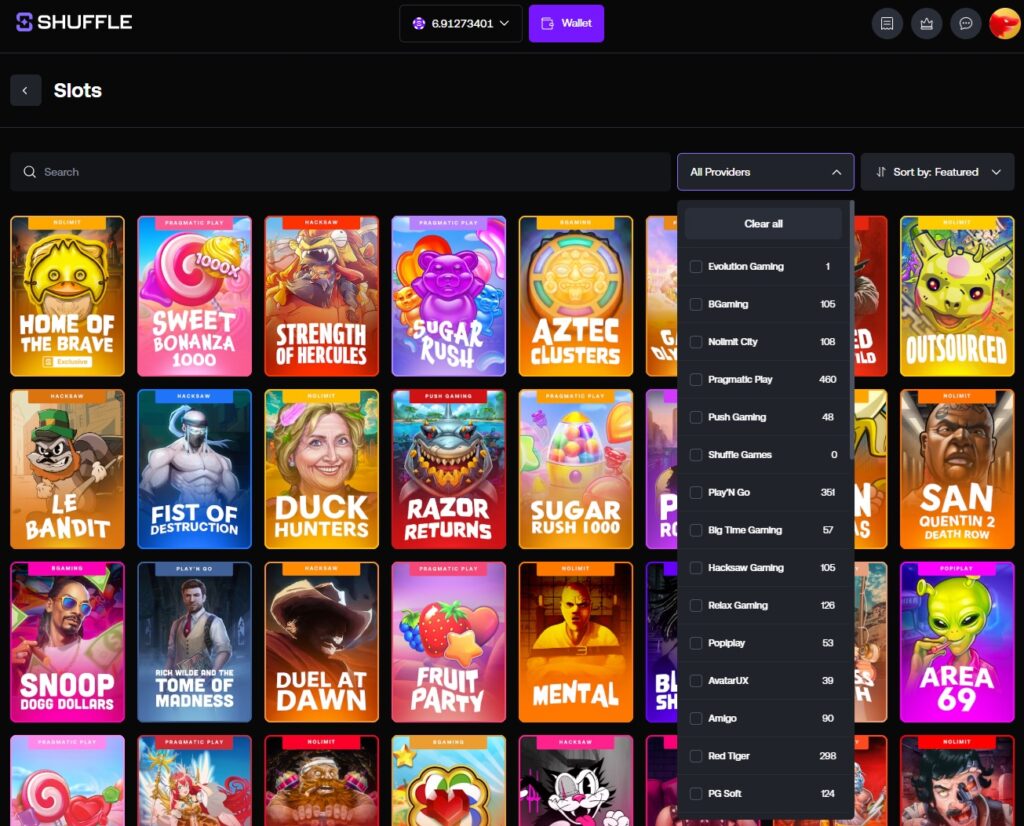Check the PG Soft checkbox
Screen dimensions: 1024x826
point(696,793)
